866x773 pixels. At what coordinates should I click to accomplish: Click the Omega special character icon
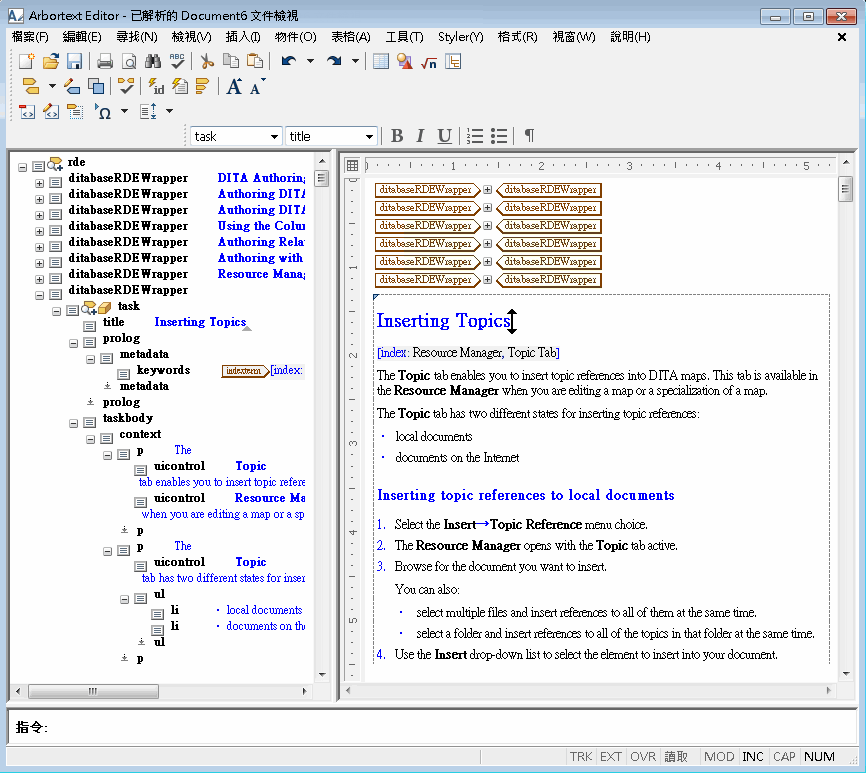point(103,112)
